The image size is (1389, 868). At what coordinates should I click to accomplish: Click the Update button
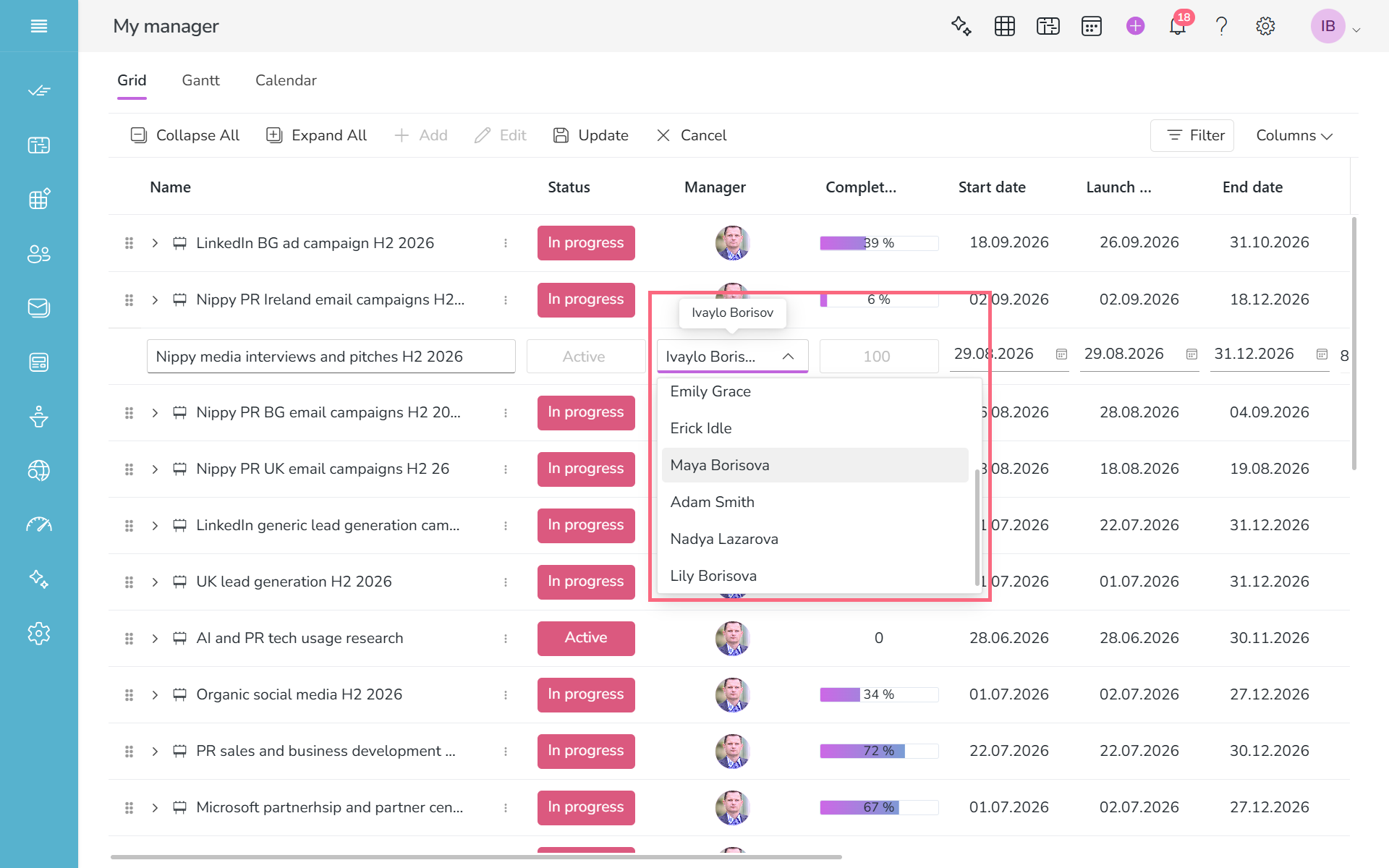[x=590, y=135]
